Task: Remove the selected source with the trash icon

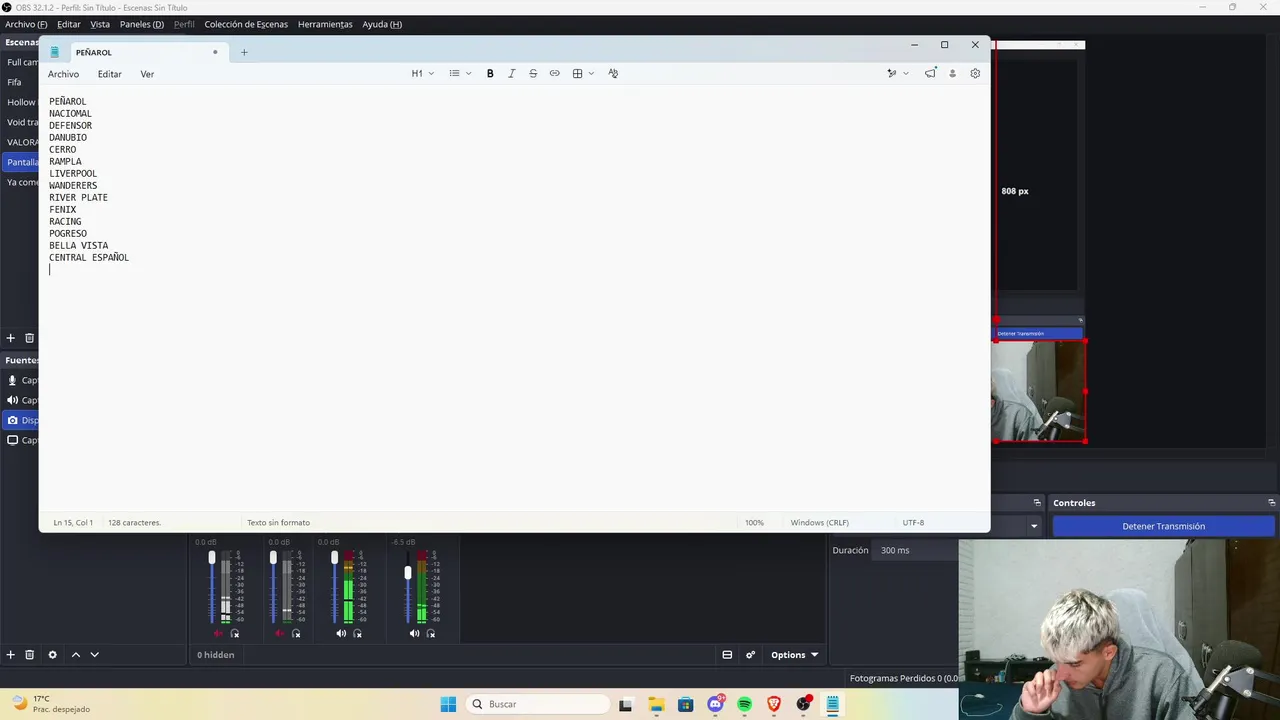Action: [x=30, y=654]
